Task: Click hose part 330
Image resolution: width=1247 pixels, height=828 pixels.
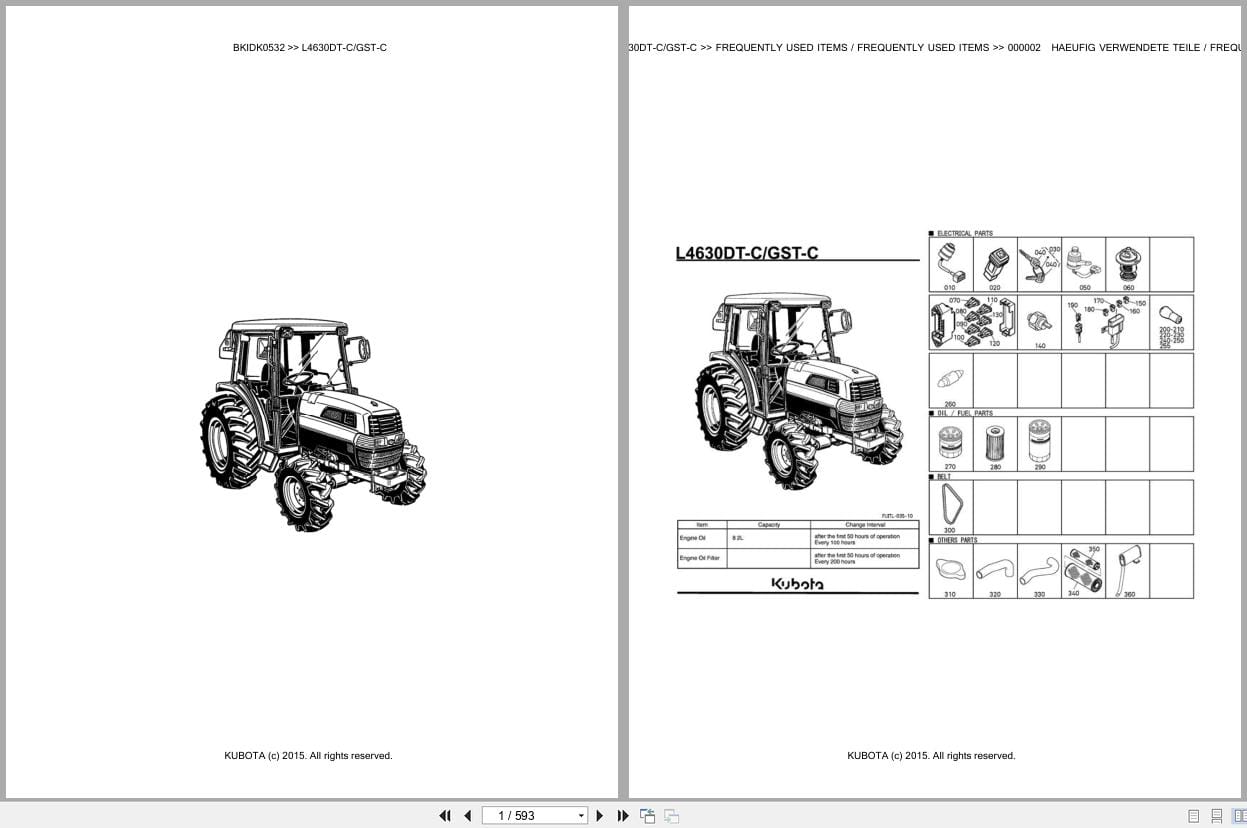Action: pyautogui.click(x=1040, y=570)
